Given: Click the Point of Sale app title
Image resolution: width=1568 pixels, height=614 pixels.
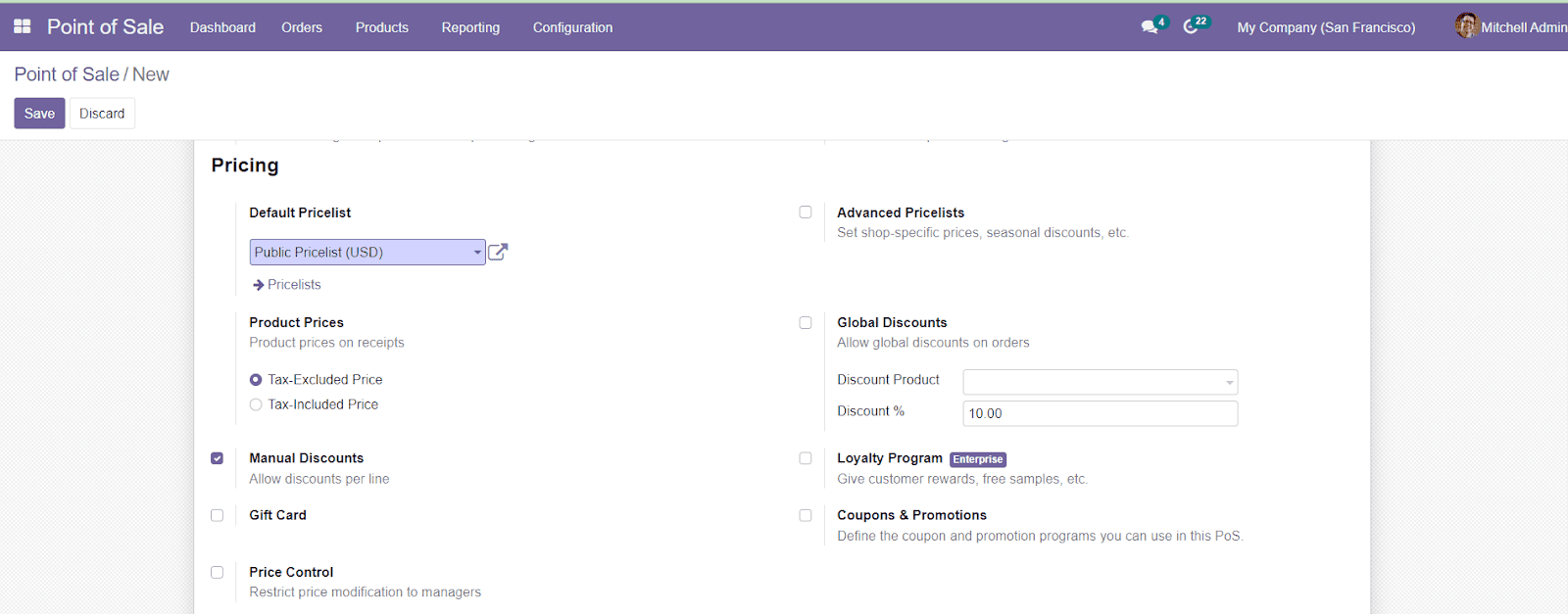Looking at the screenshot, I should click(x=106, y=27).
